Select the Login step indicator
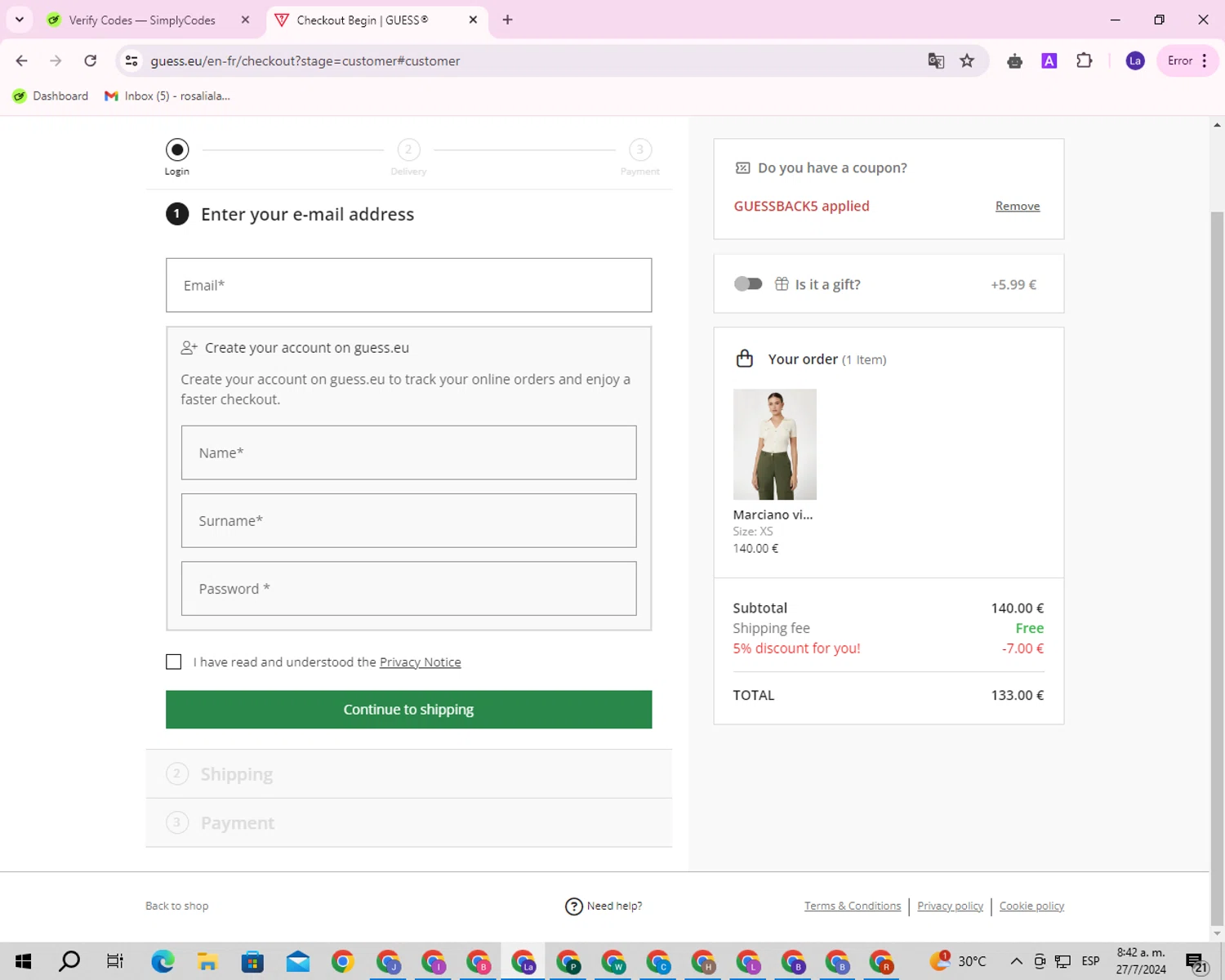Screen dimensions: 1225x980 click(177, 149)
